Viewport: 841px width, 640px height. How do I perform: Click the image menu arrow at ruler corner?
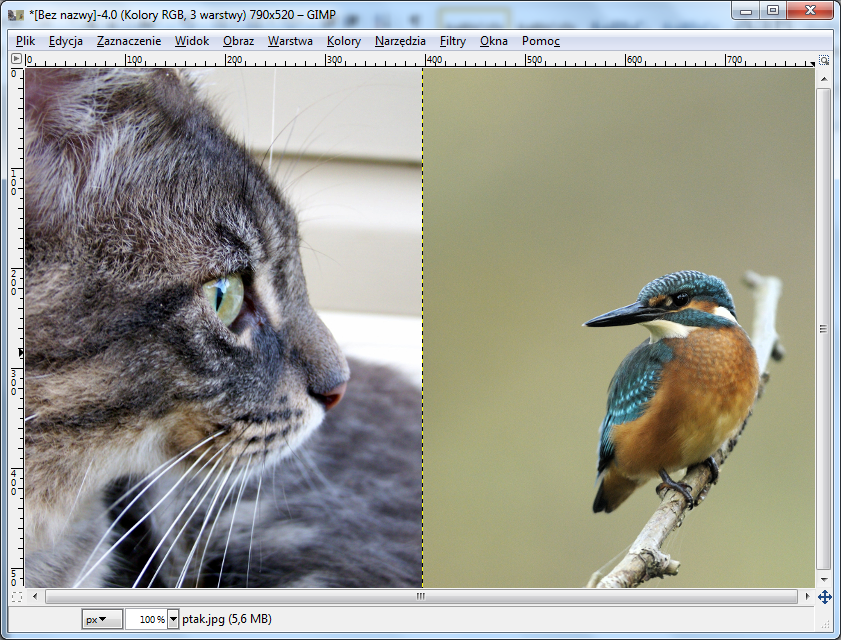[17, 58]
